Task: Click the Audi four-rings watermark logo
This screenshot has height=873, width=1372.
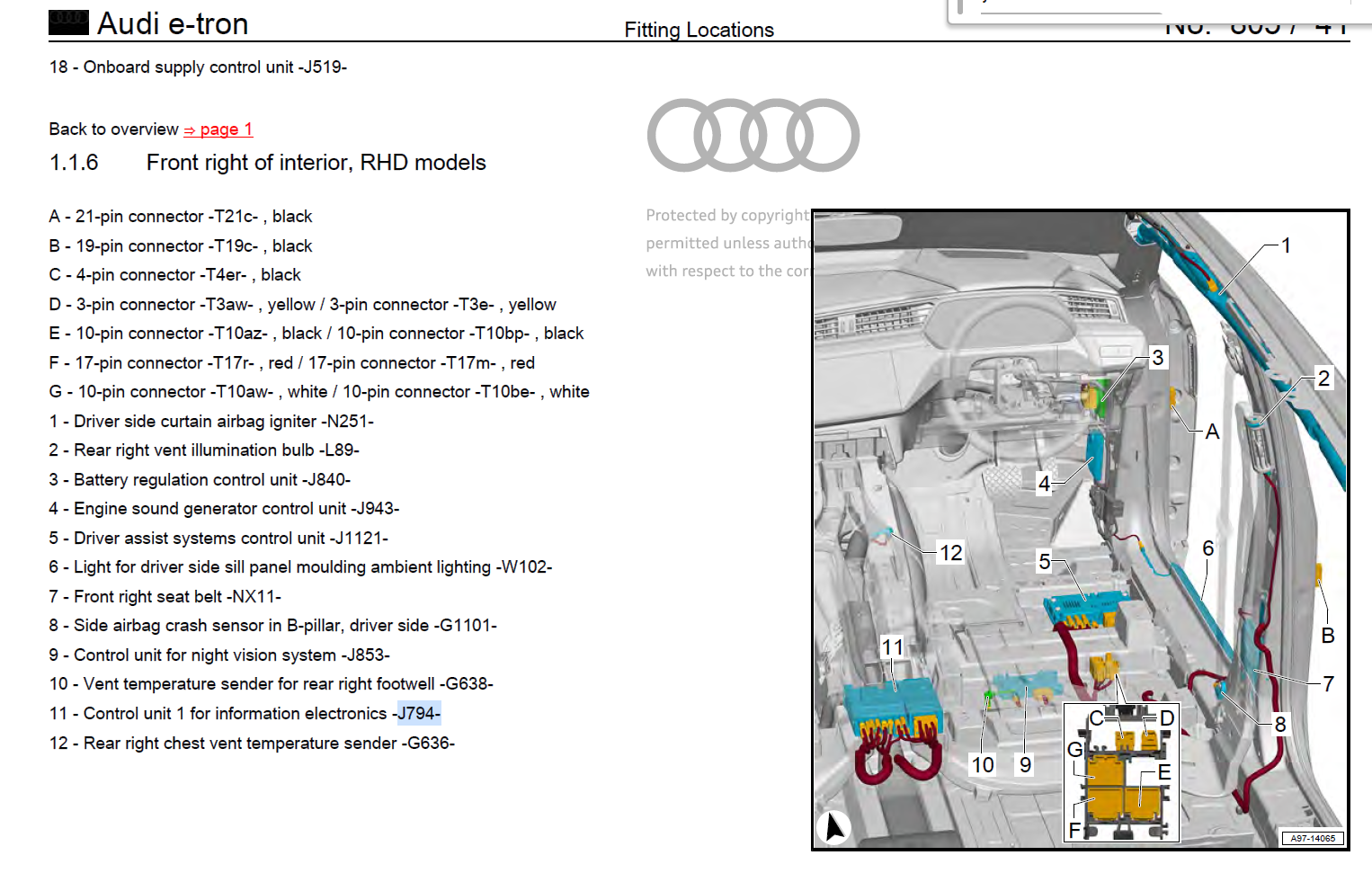Action: [x=753, y=135]
